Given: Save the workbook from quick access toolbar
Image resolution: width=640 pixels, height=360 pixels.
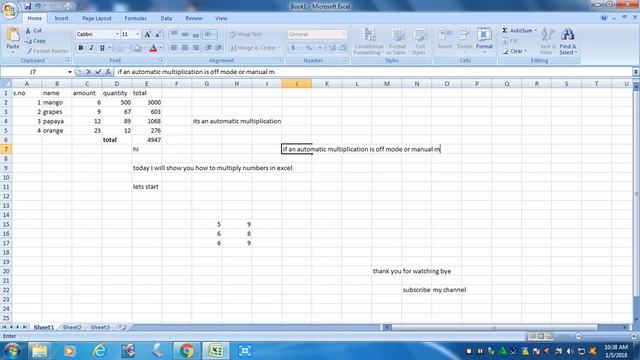Looking at the screenshot, I should click(28, 6).
